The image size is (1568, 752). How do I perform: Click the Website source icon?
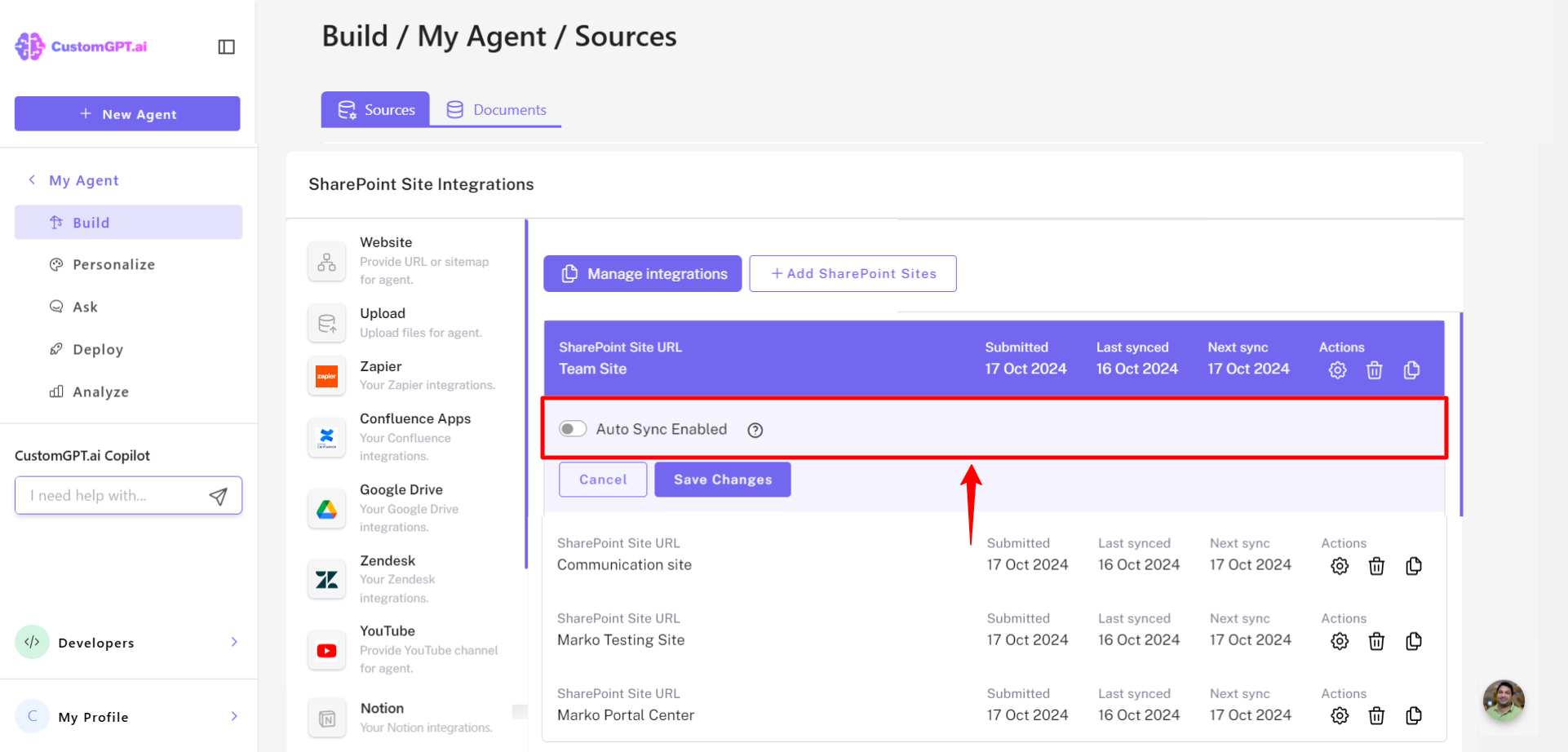pyautogui.click(x=327, y=262)
